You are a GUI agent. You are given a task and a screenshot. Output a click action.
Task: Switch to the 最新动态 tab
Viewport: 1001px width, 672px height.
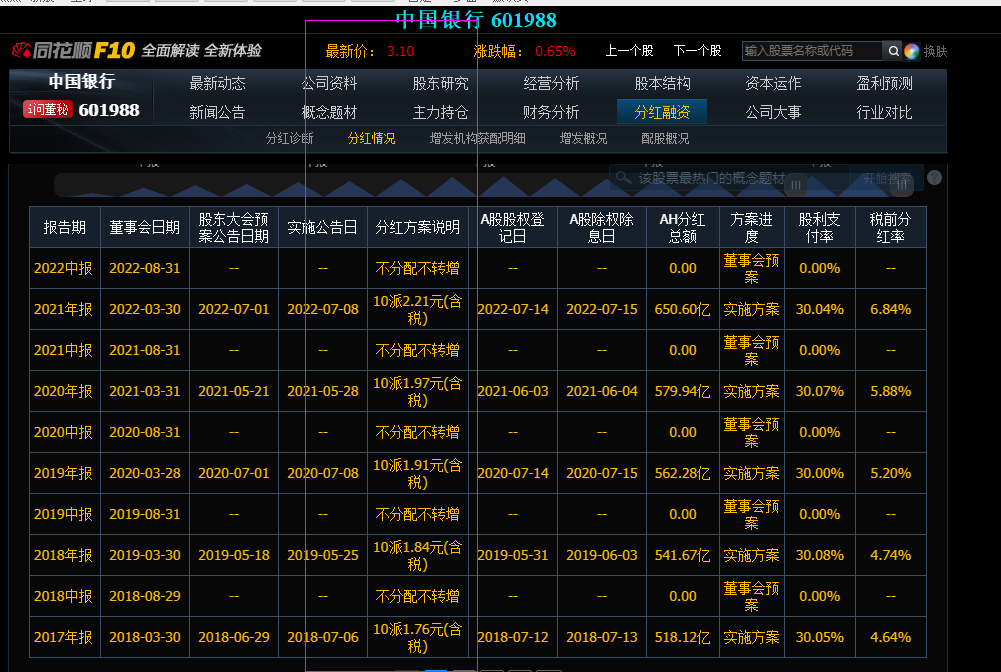[x=217, y=84]
